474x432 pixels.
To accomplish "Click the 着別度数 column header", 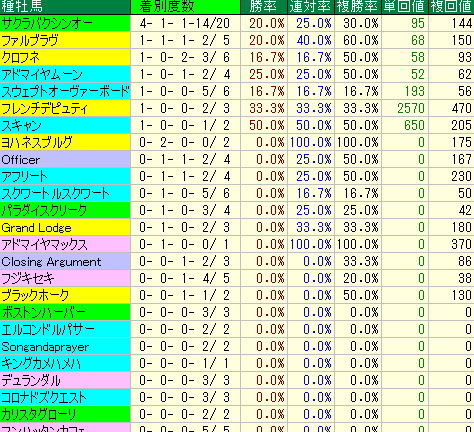I will 185,7.
